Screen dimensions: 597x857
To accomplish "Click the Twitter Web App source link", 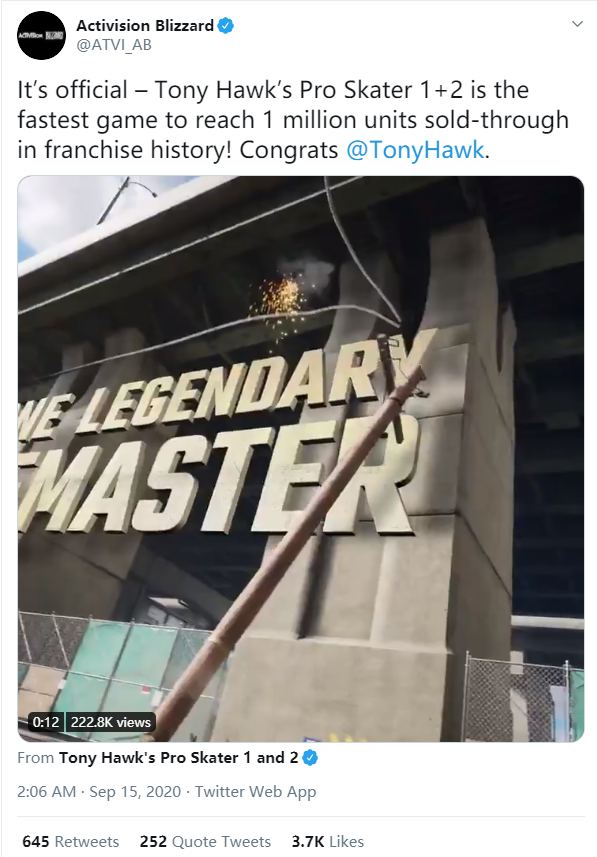I will click(x=256, y=791).
